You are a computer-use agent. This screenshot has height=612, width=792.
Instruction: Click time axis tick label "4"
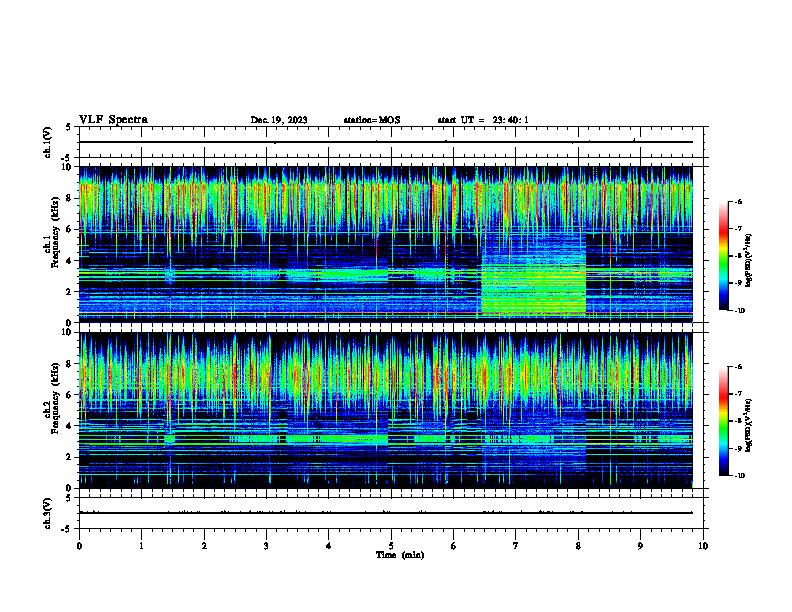[329, 546]
